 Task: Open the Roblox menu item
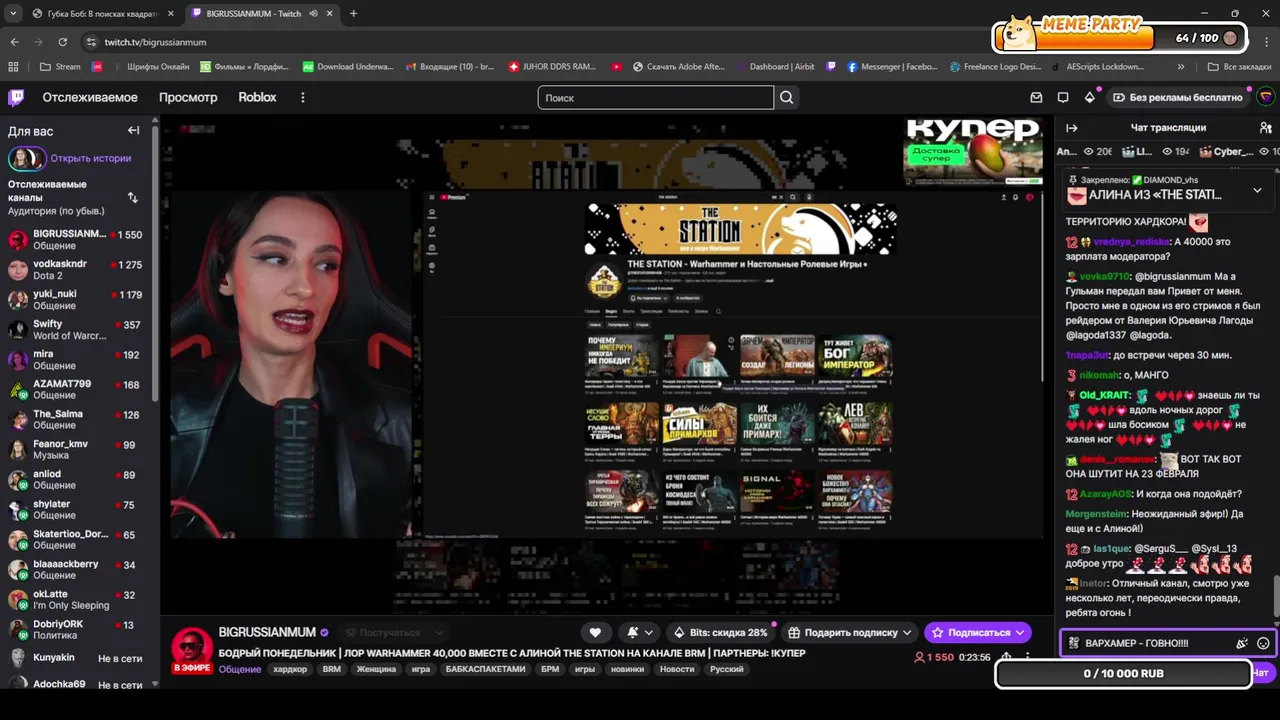257,97
